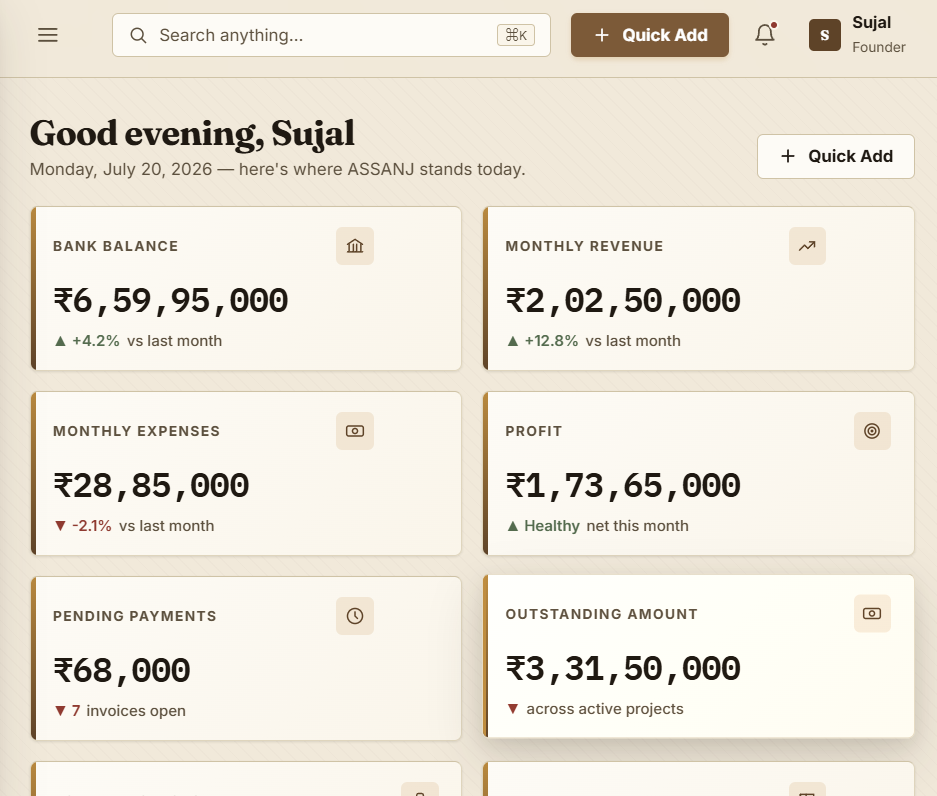Image resolution: width=937 pixels, height=796 pixels.
Task: Select the ₹68,000 pending payments value
Action: (122, 671)
